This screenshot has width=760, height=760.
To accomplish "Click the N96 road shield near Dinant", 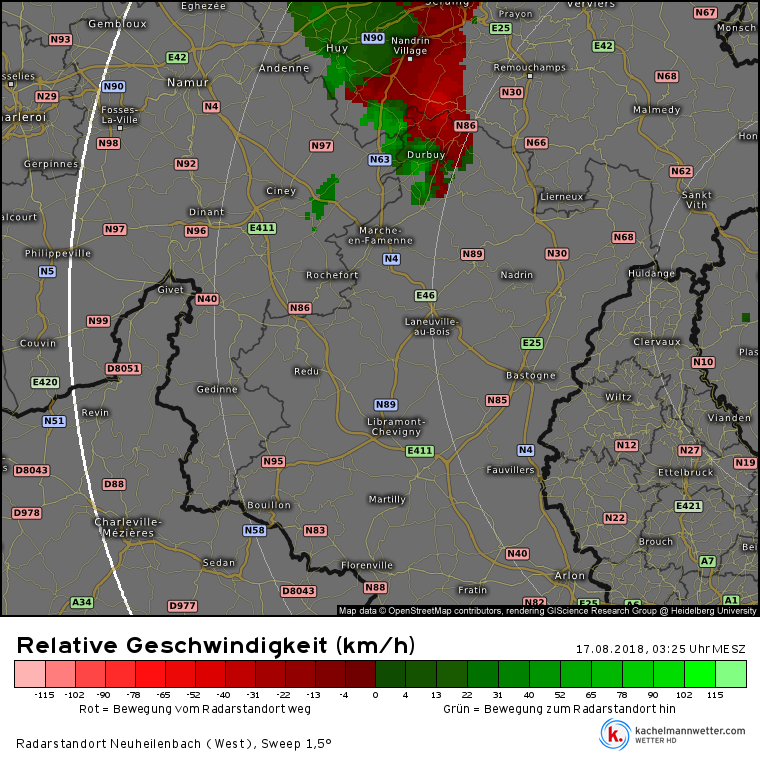I will 196,231.
